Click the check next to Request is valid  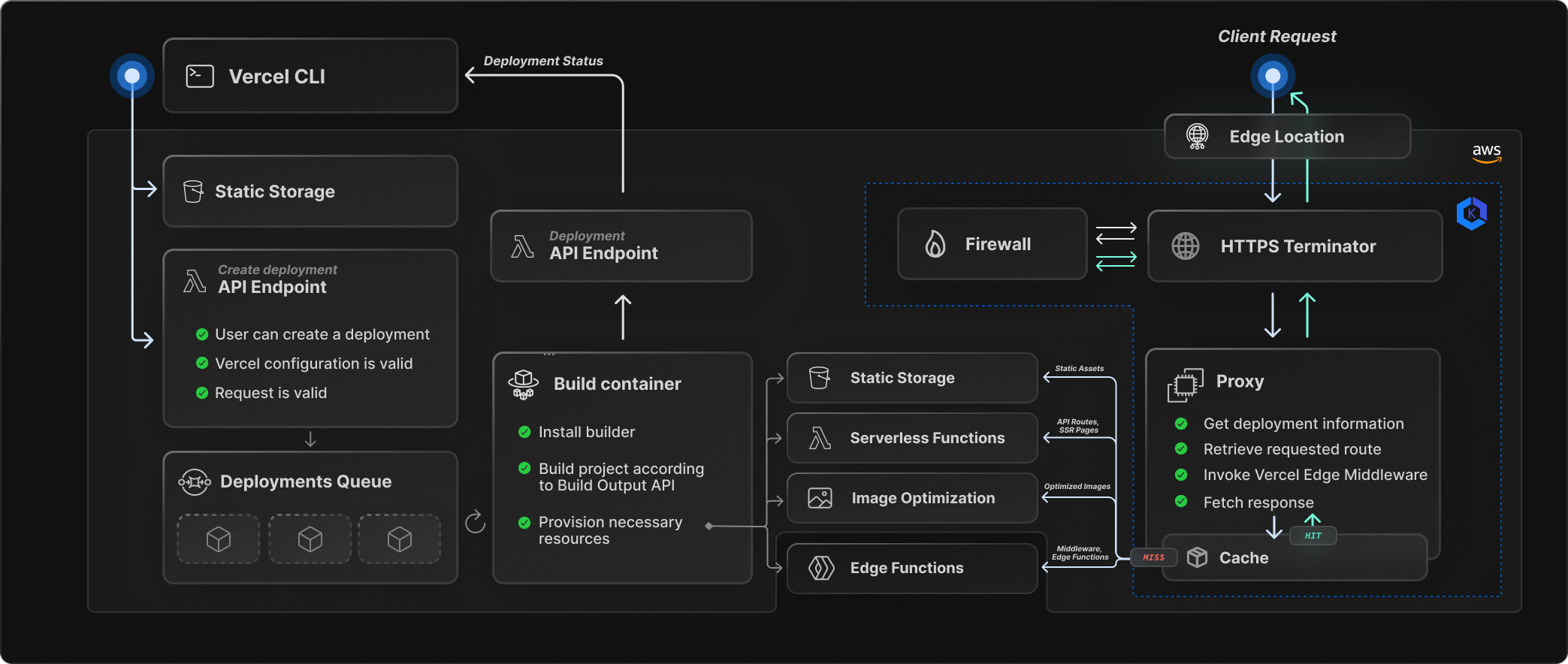202,393
